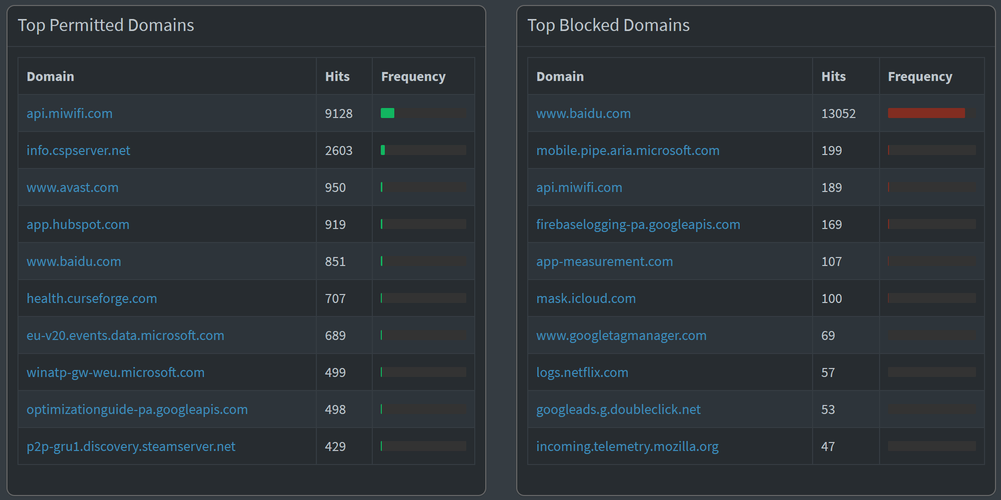Open www.baidu.com in Top Blocked Domains
This screenshot has width=1001, height=500.
pos(583,114)
